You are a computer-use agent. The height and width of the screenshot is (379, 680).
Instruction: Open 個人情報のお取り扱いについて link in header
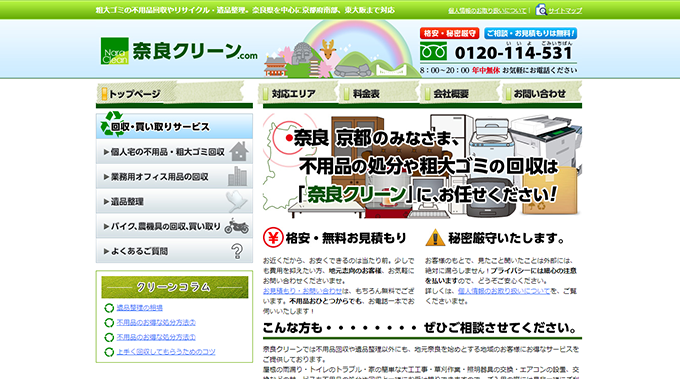pyautogui.click(x=487, y=10)
